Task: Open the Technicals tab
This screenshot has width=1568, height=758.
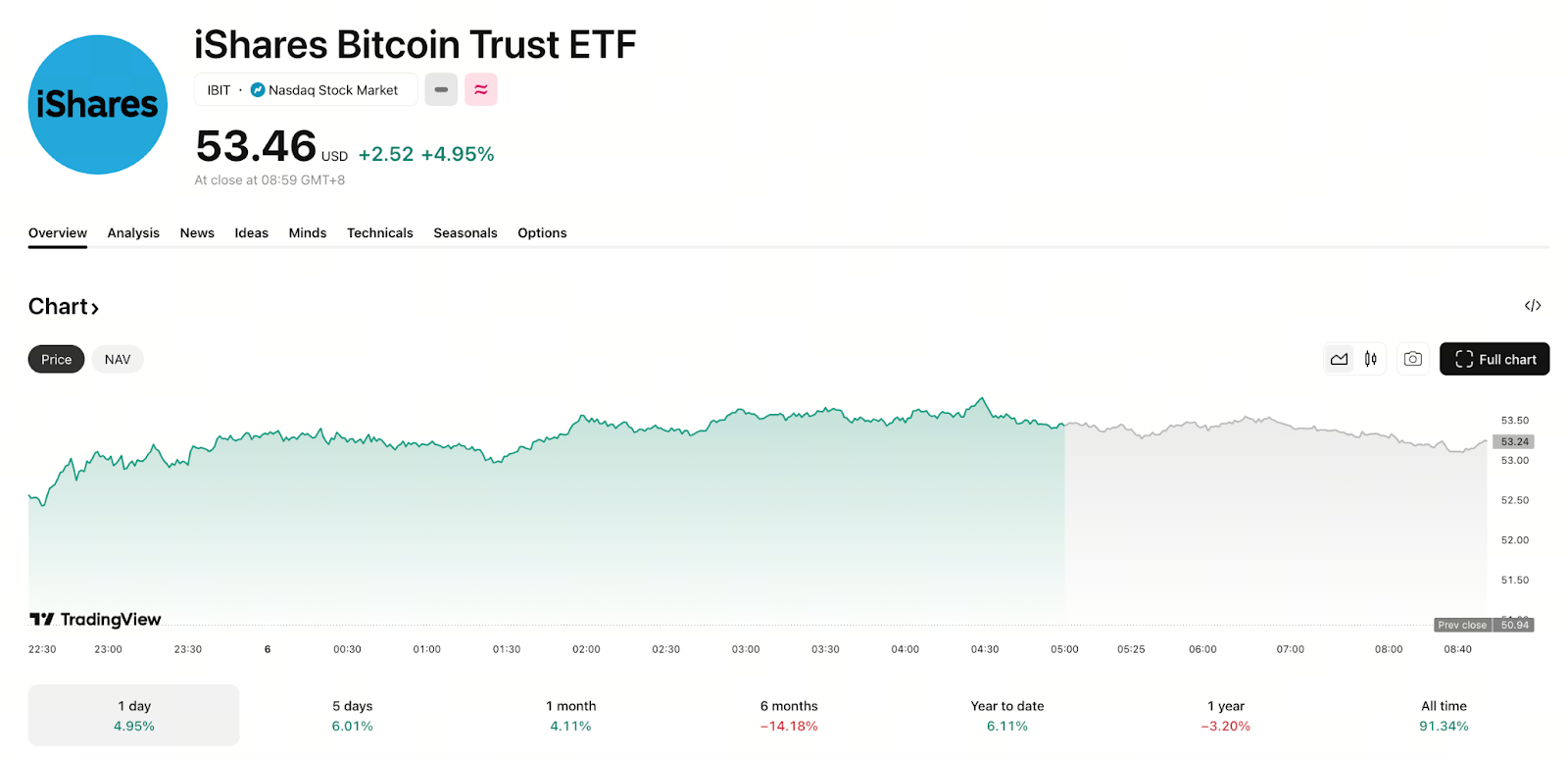Action: pyautogui.click(x=379, y=232)
